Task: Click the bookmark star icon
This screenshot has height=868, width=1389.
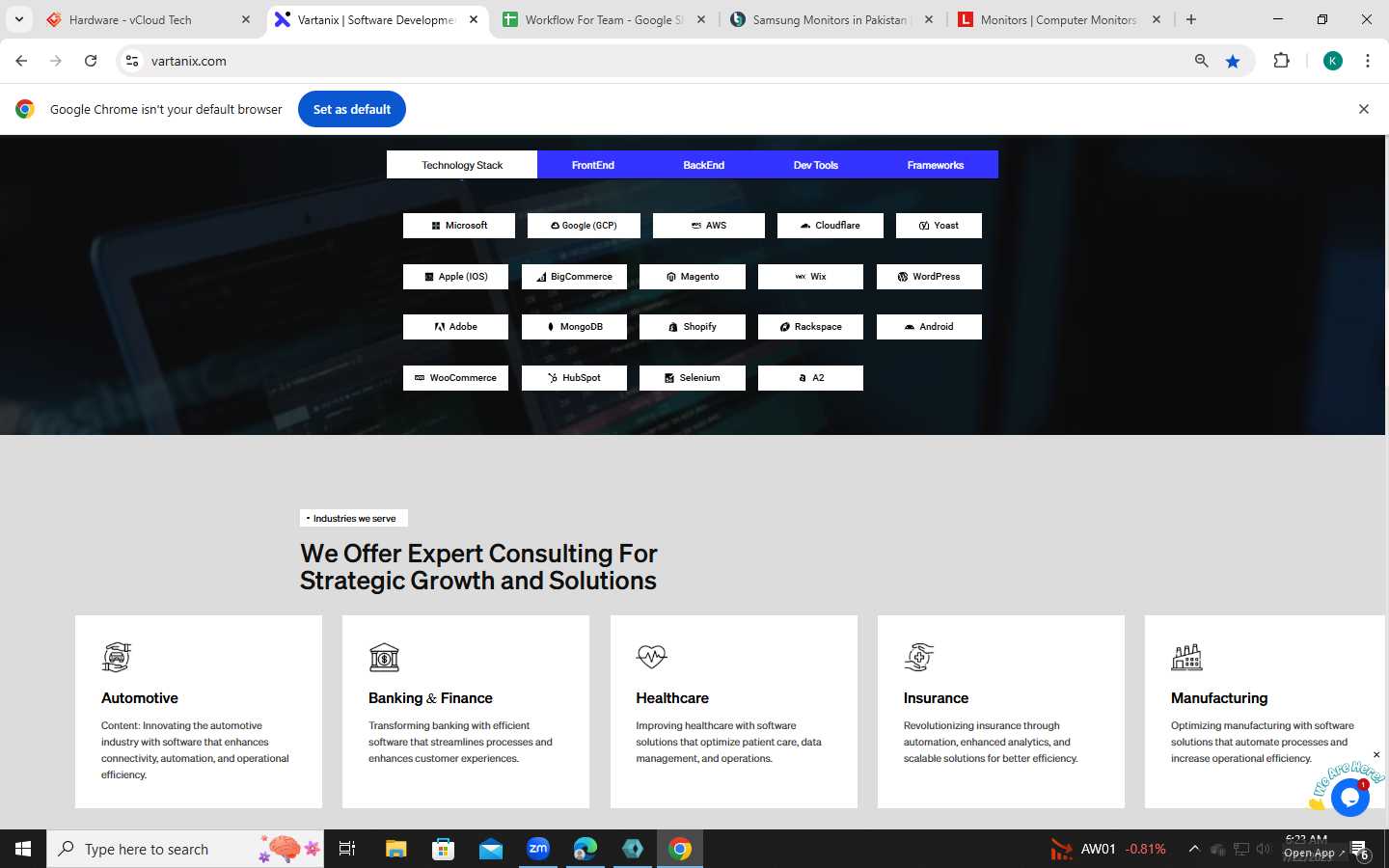Action: [1233, 61]
